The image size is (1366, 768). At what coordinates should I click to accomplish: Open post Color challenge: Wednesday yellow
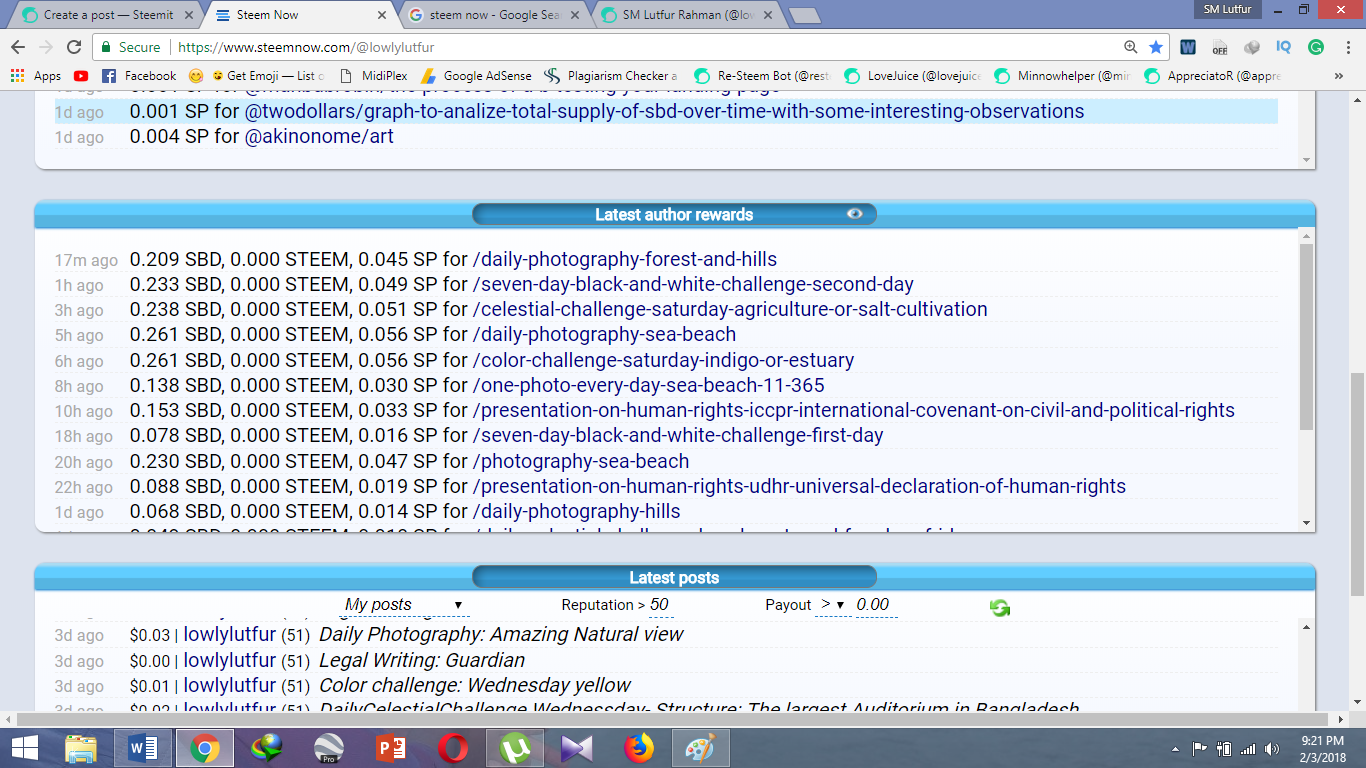click(x=475, y=685)
